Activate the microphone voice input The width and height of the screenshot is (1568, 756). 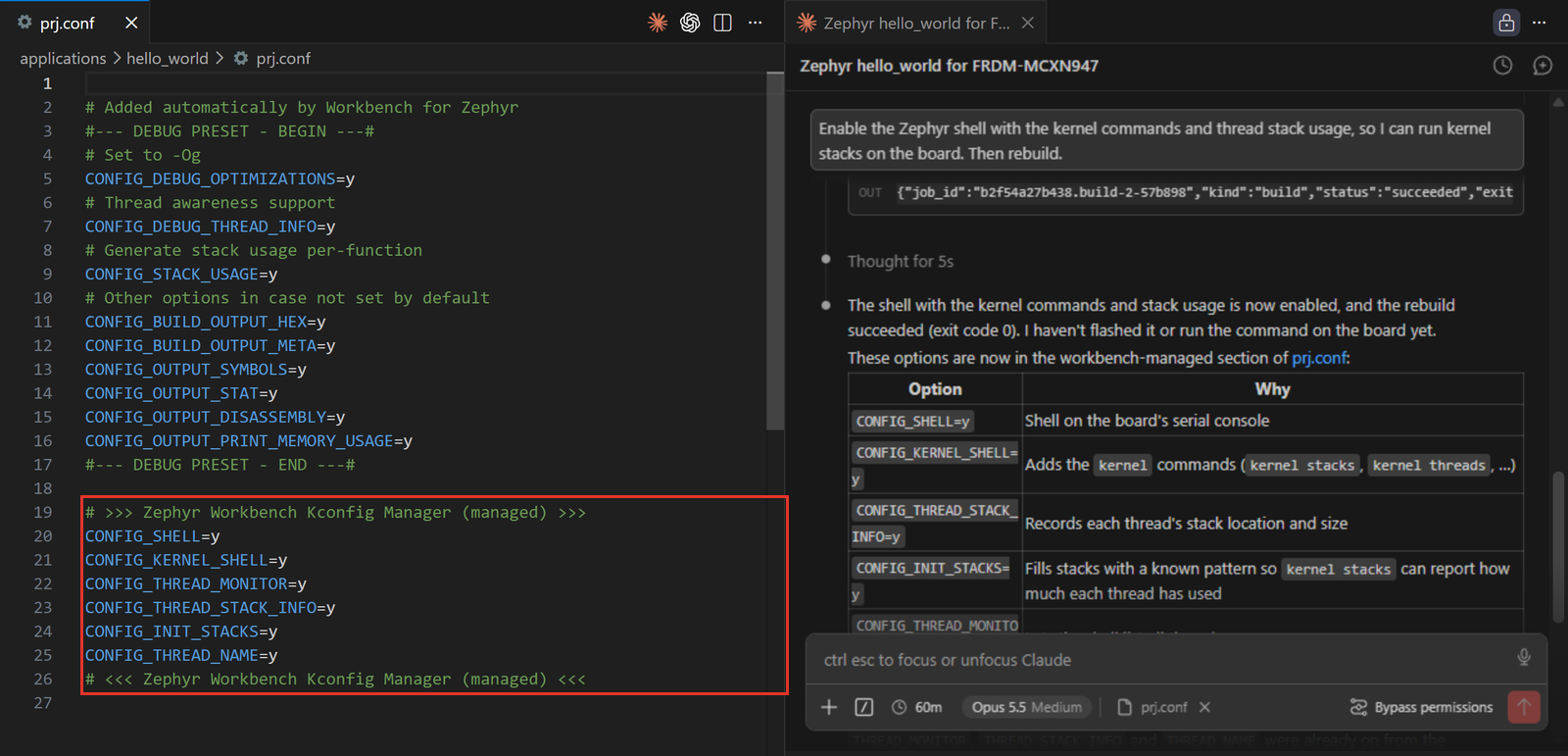(1524, 658)
